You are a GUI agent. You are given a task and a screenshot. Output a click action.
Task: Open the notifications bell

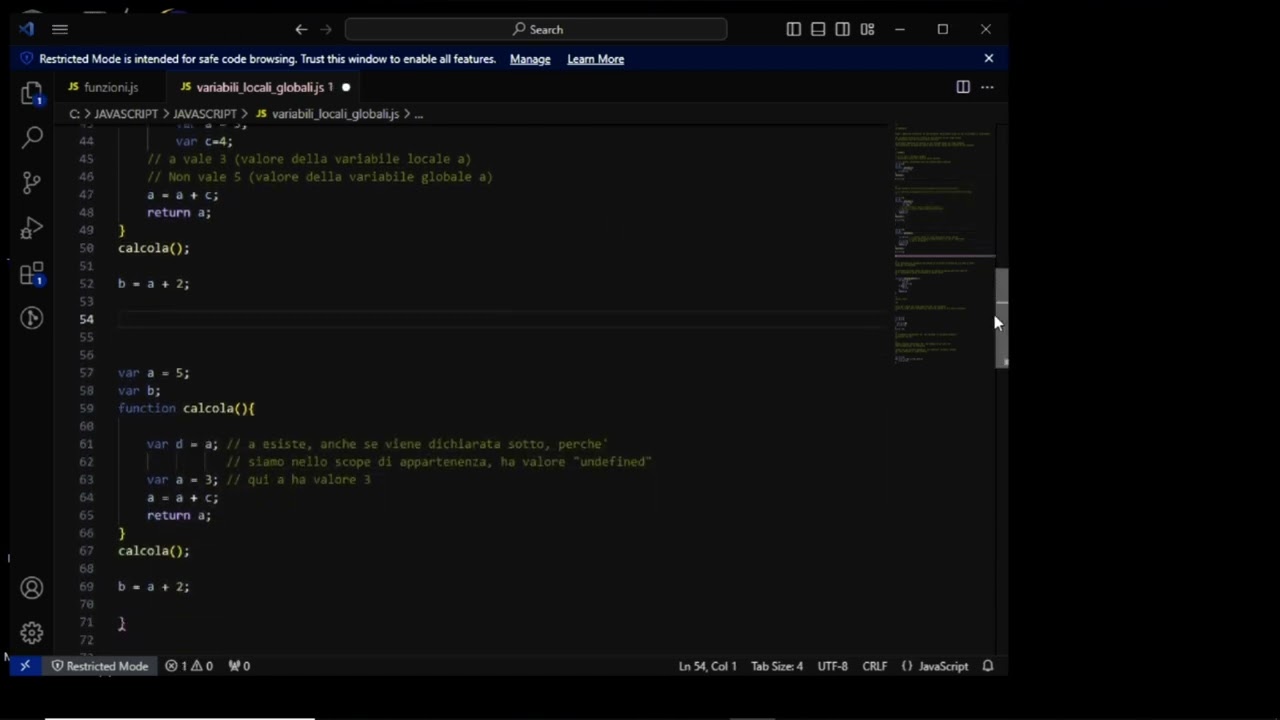(x=988, y=666)
